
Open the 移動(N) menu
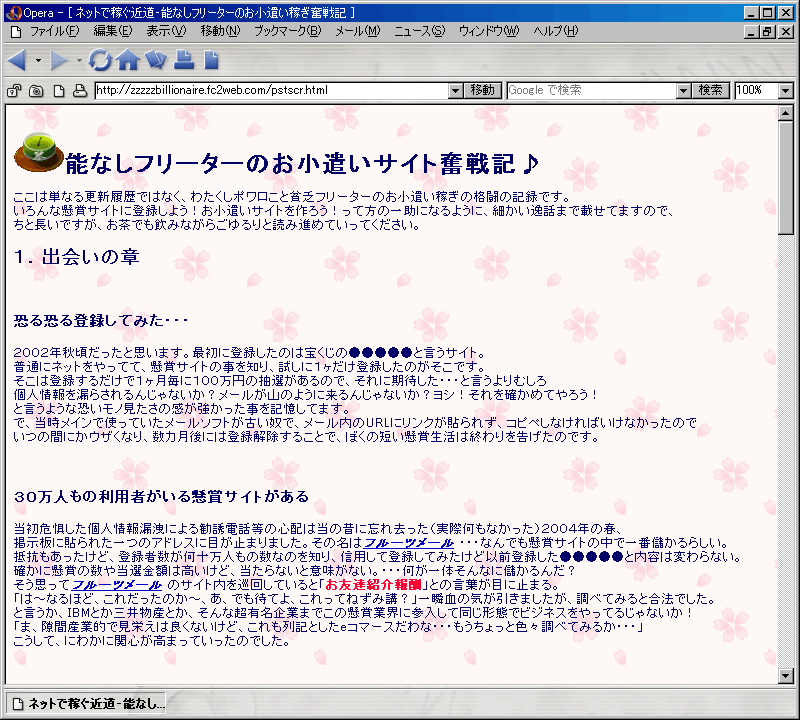[x=220, y=31]
